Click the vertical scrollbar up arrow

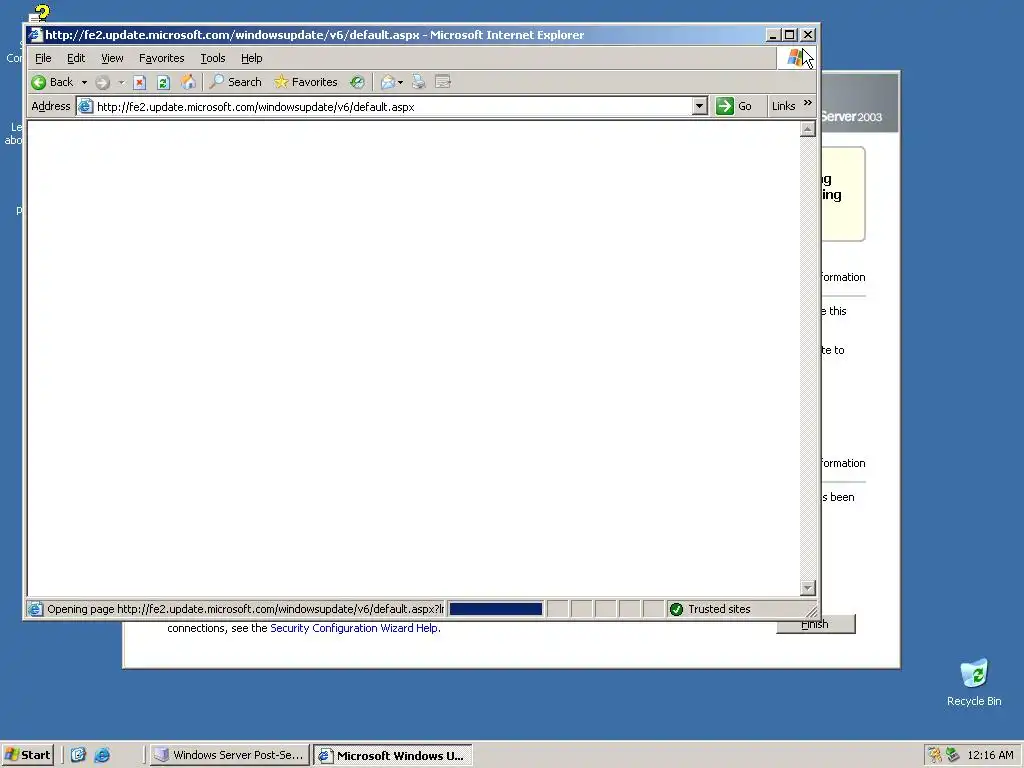[x=808, y=129]
